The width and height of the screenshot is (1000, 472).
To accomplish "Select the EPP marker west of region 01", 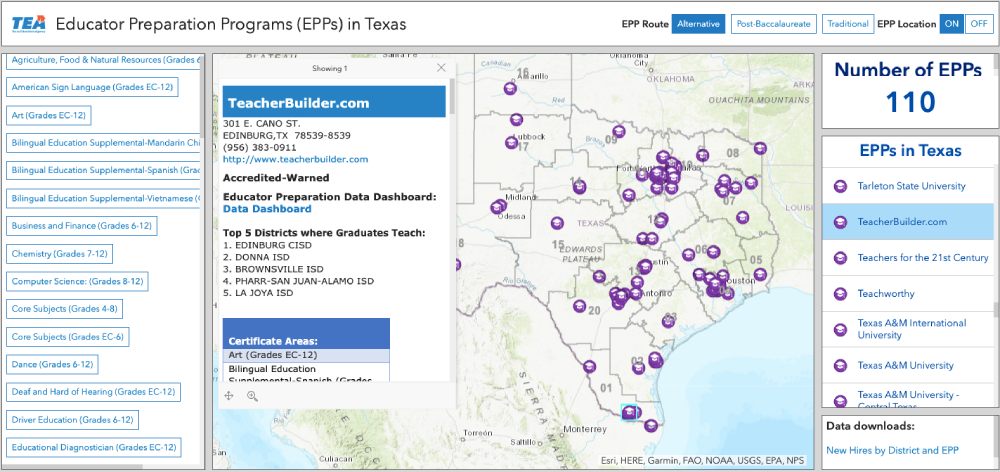I will (589, 367).
